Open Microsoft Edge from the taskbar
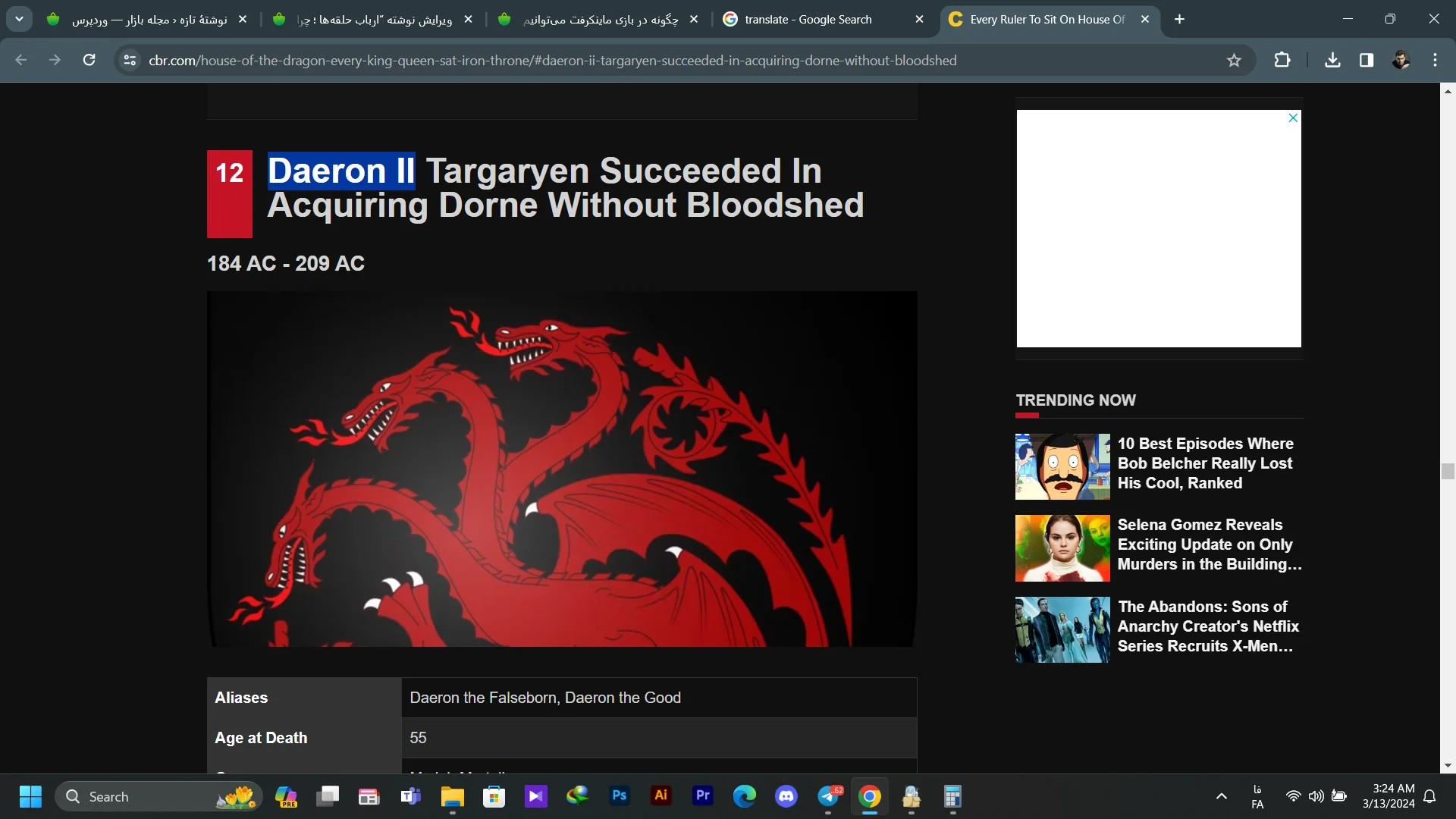This screenshot has height=819, width=1456. click(x=745, y=796)
